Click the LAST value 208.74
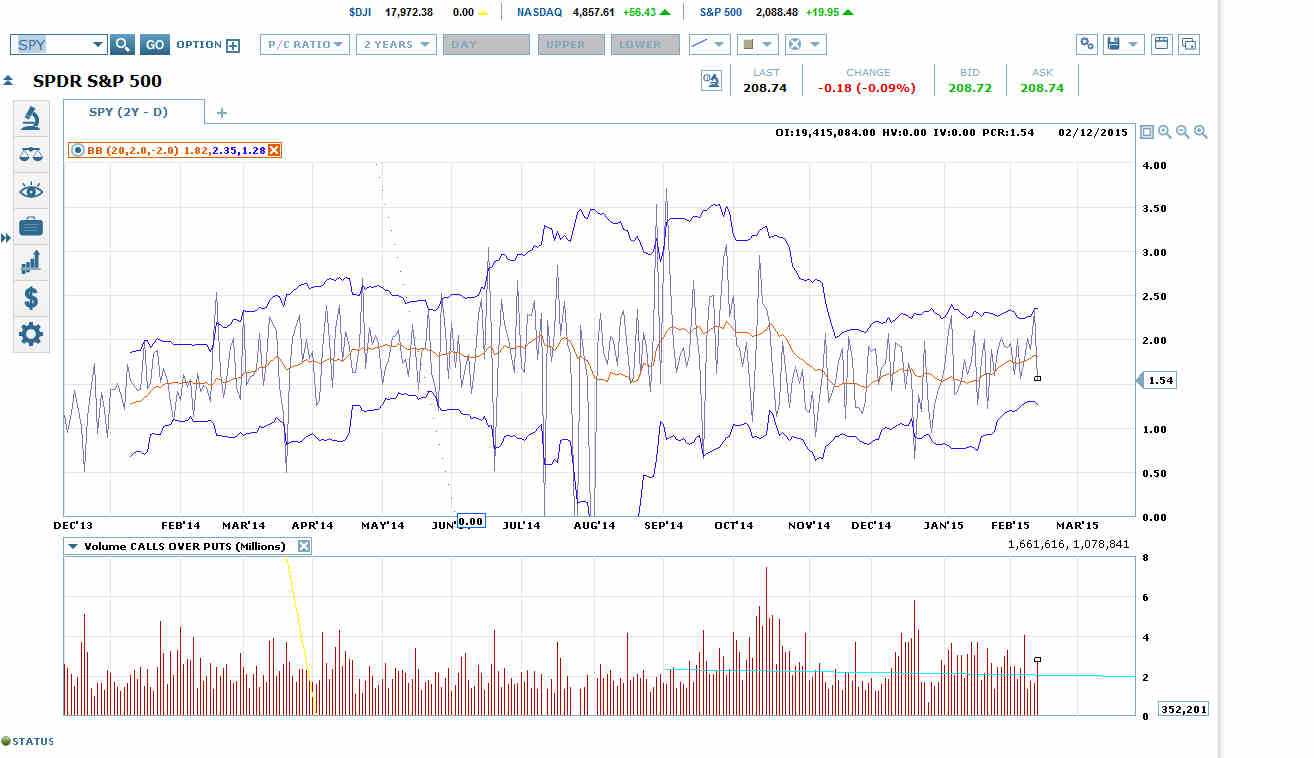 coord(765,88)
